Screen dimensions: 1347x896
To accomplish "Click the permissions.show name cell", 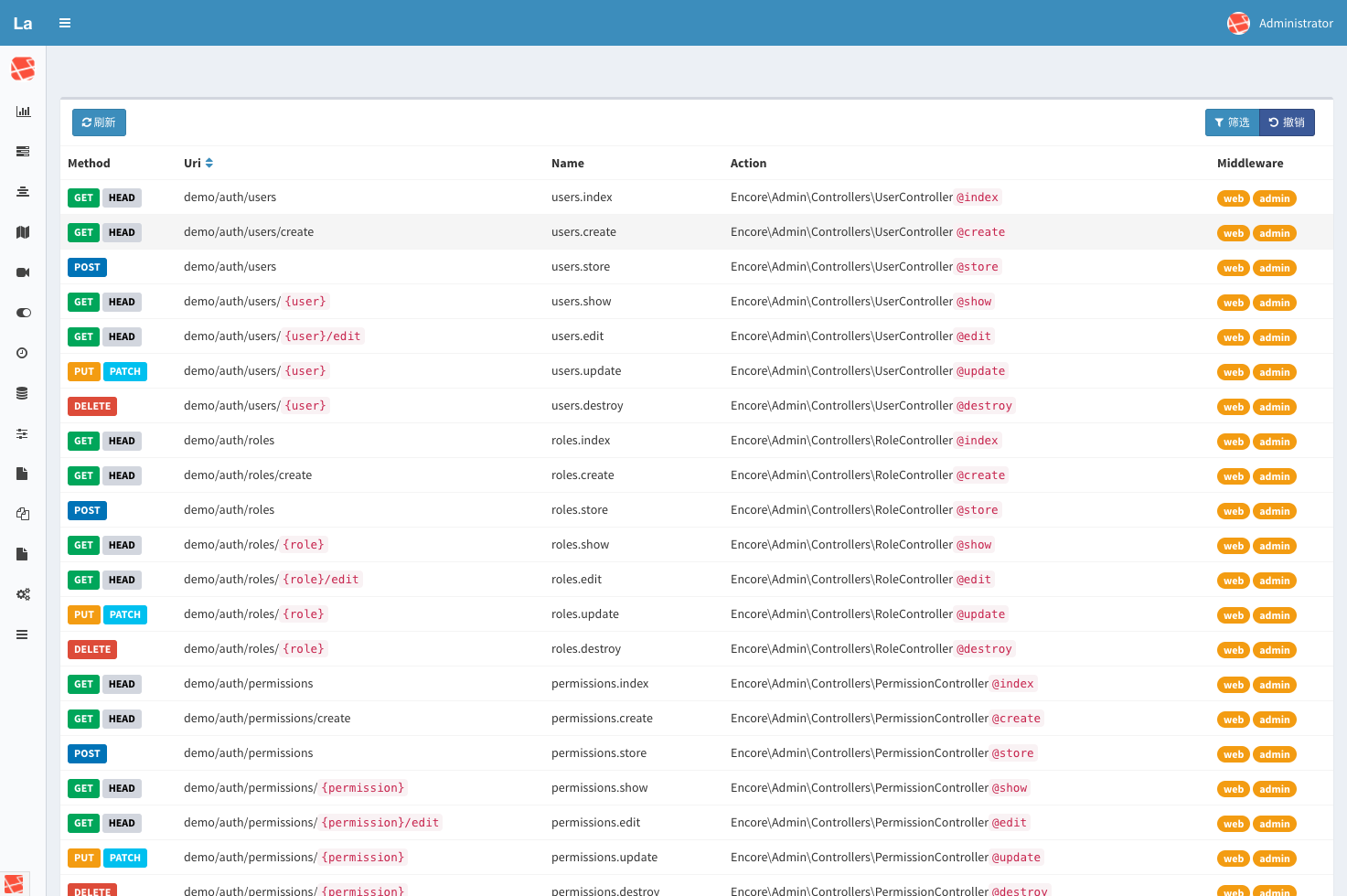I will coord(600,788).
